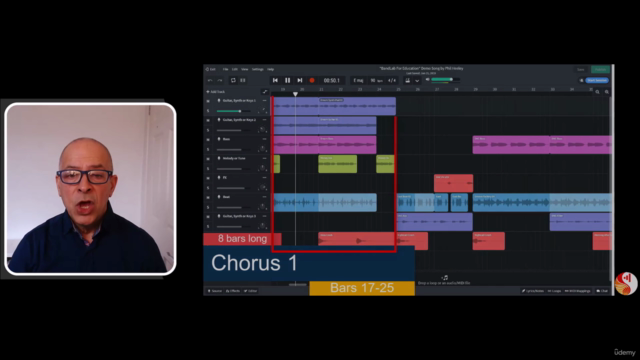Open the File menu
The image size is (640, 360).
coord(225,69)
